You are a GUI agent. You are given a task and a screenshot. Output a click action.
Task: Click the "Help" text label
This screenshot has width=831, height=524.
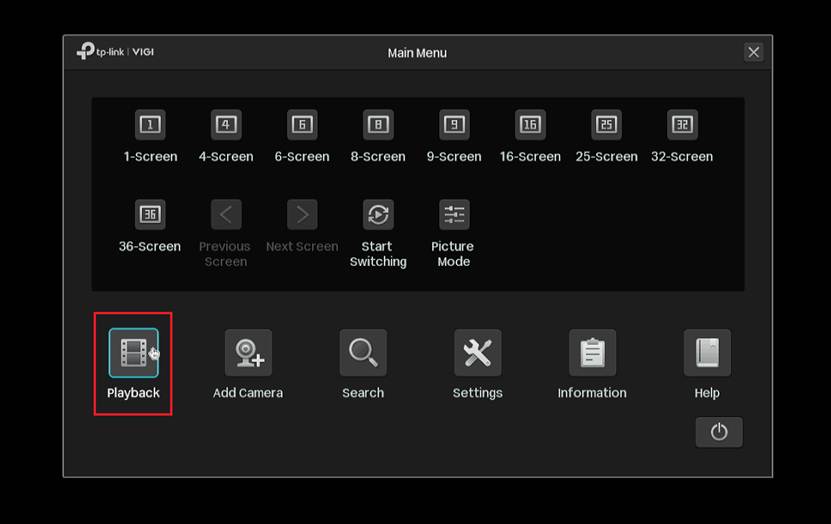(707, 393)
